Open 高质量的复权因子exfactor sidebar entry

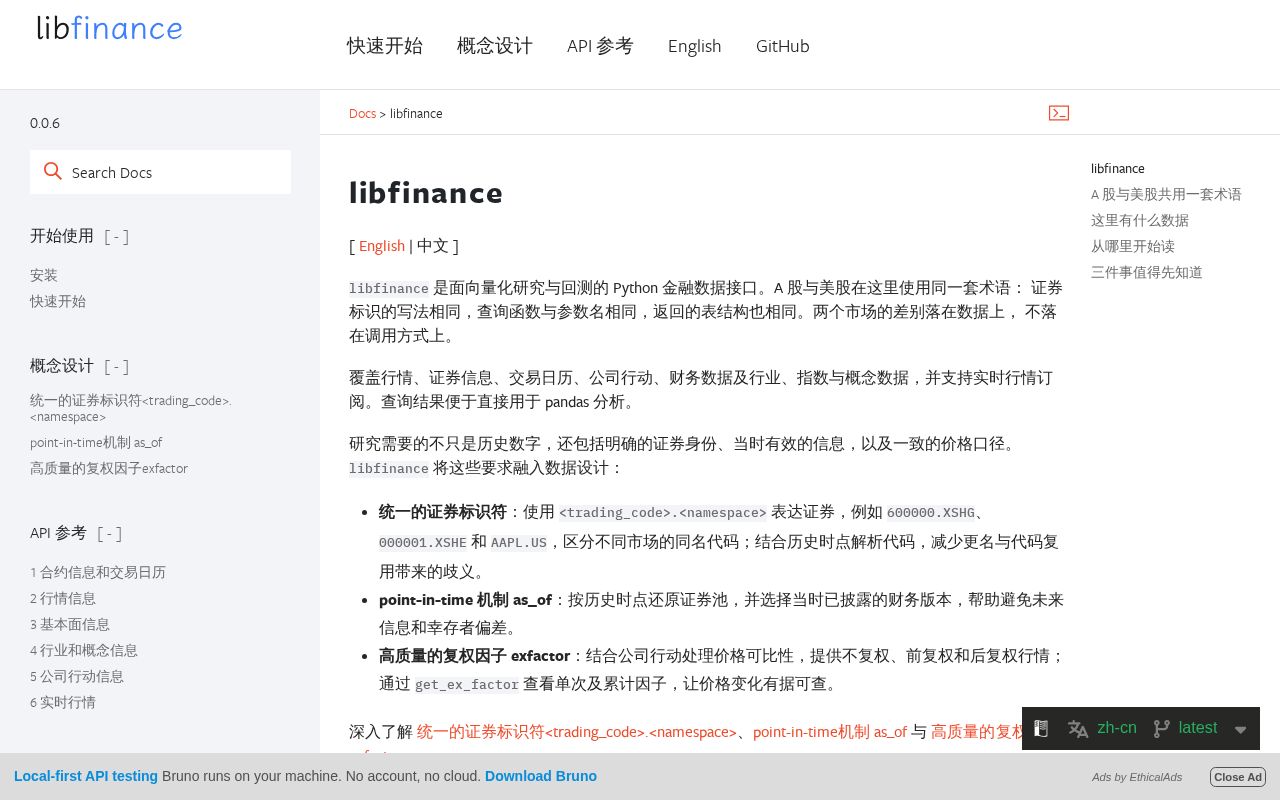click(109, 468)
